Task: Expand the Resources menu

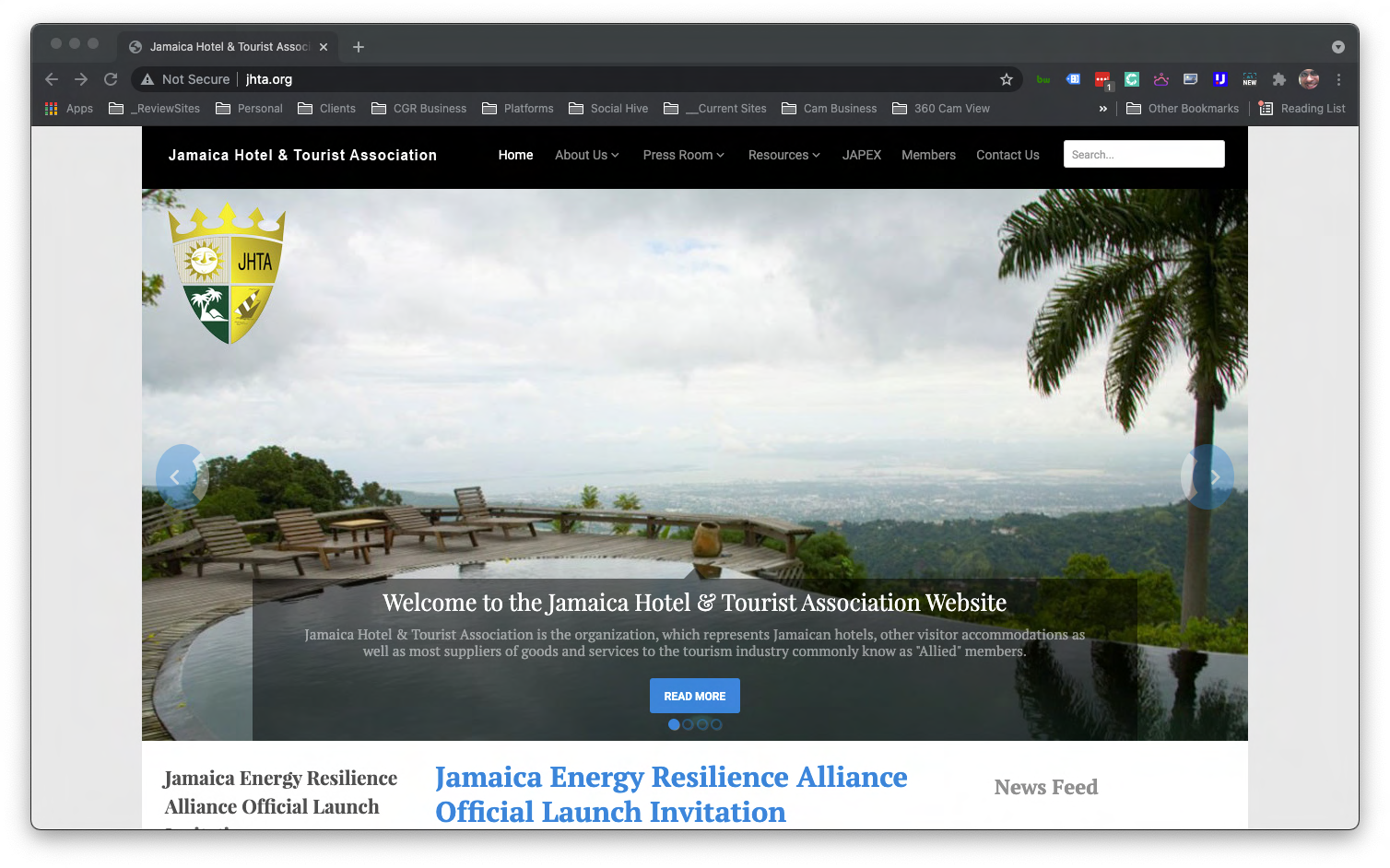Action: click(x=784, y=155)
